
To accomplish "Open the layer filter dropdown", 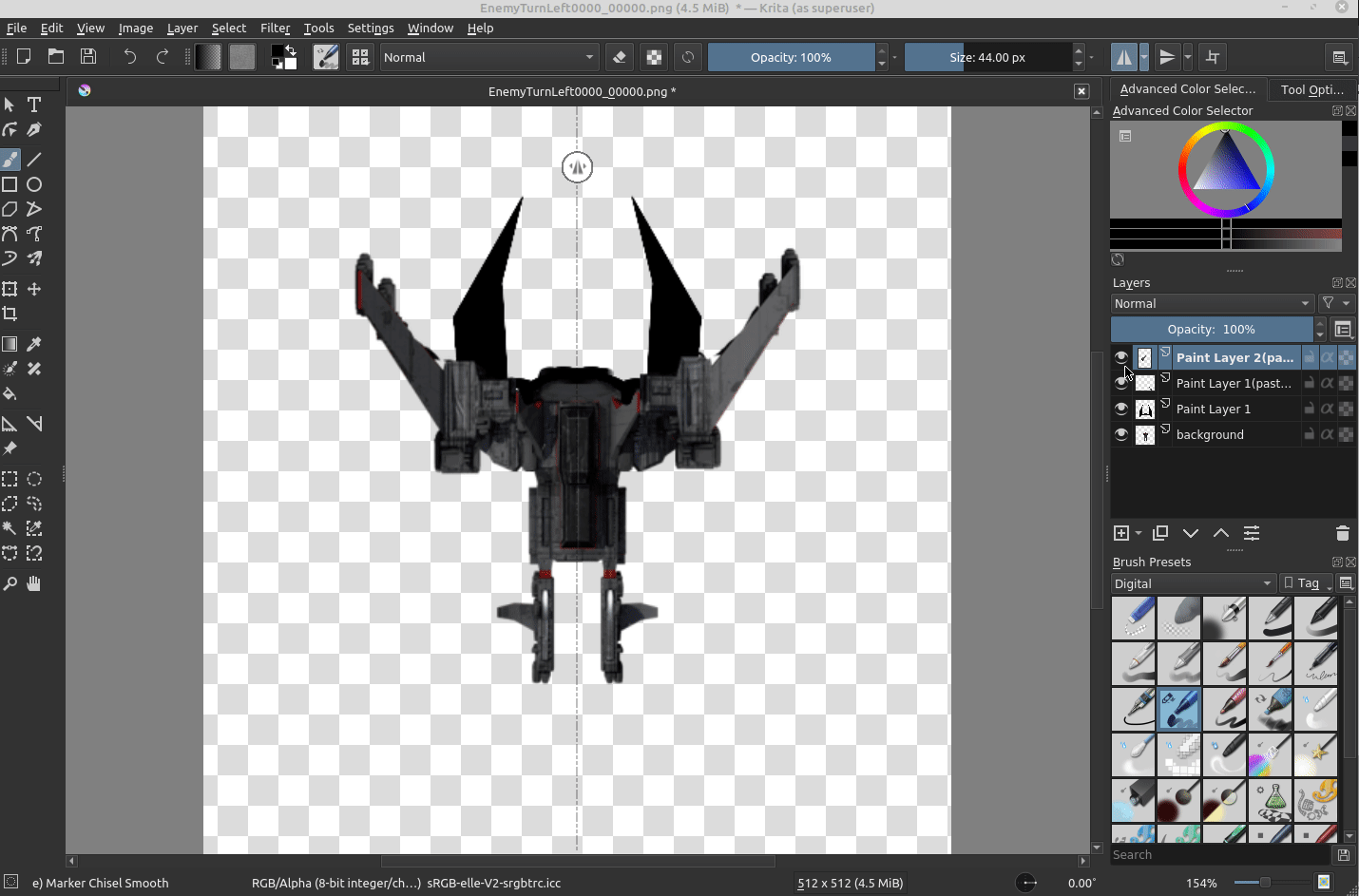I will (1335, 303).
